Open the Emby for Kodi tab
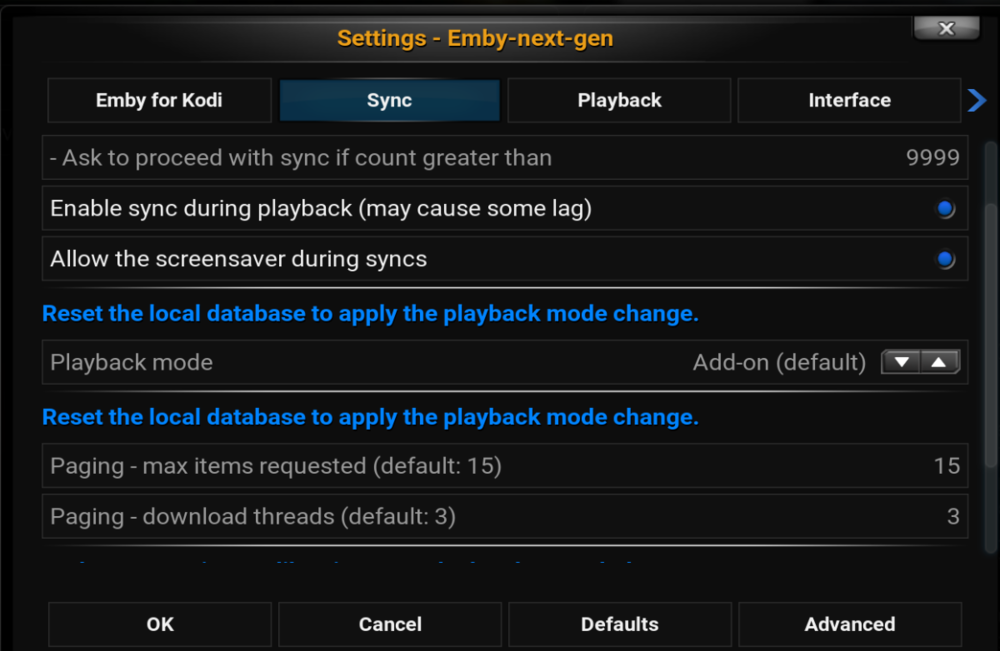The width and height of the screenshot is (1000, 651). (159, 100)
